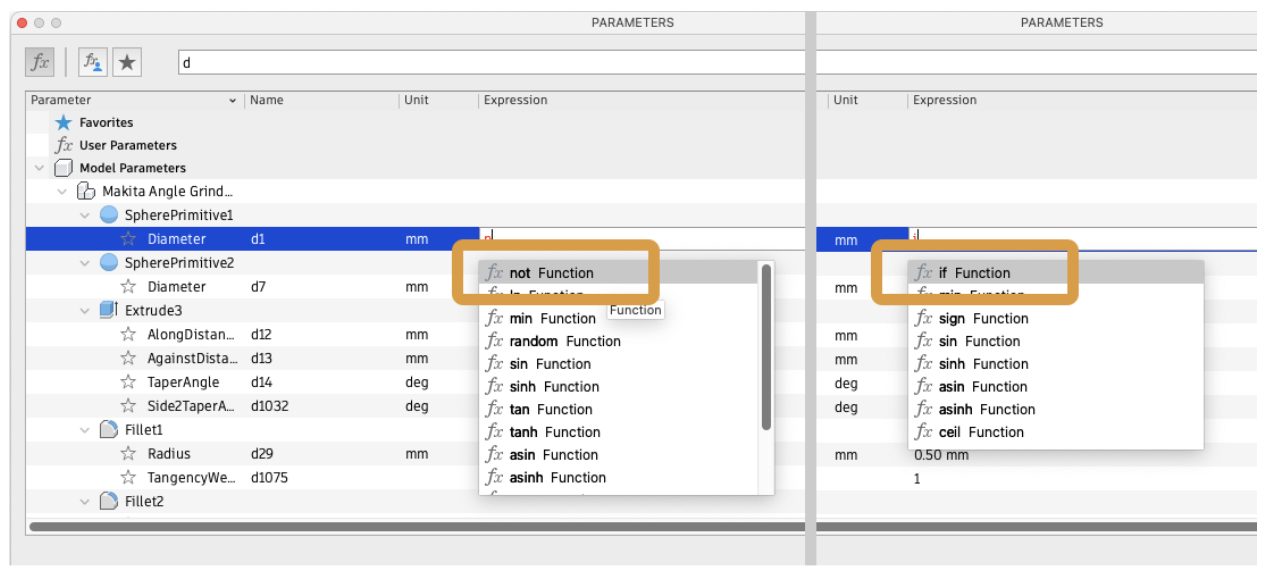The width and height of the screenshot is (1266, 576).
Task: Choose 'not Function' from autocomplete list
Action: [x=618, y=273]
